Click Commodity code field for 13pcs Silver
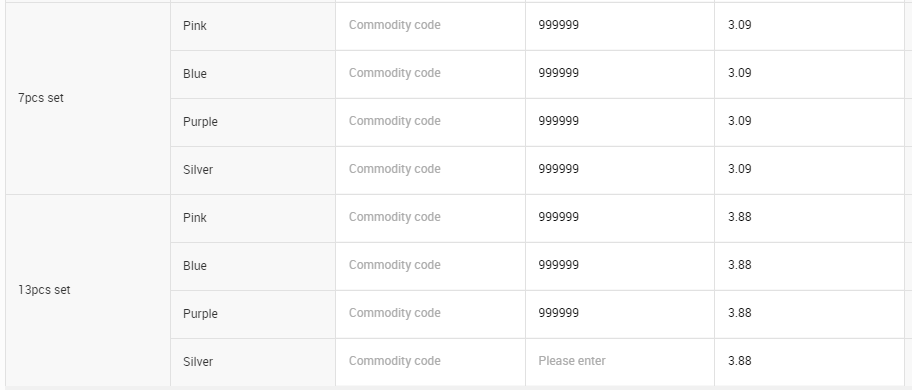The width and height of the screenshot is (912, 390). click(x=430, y=362)
